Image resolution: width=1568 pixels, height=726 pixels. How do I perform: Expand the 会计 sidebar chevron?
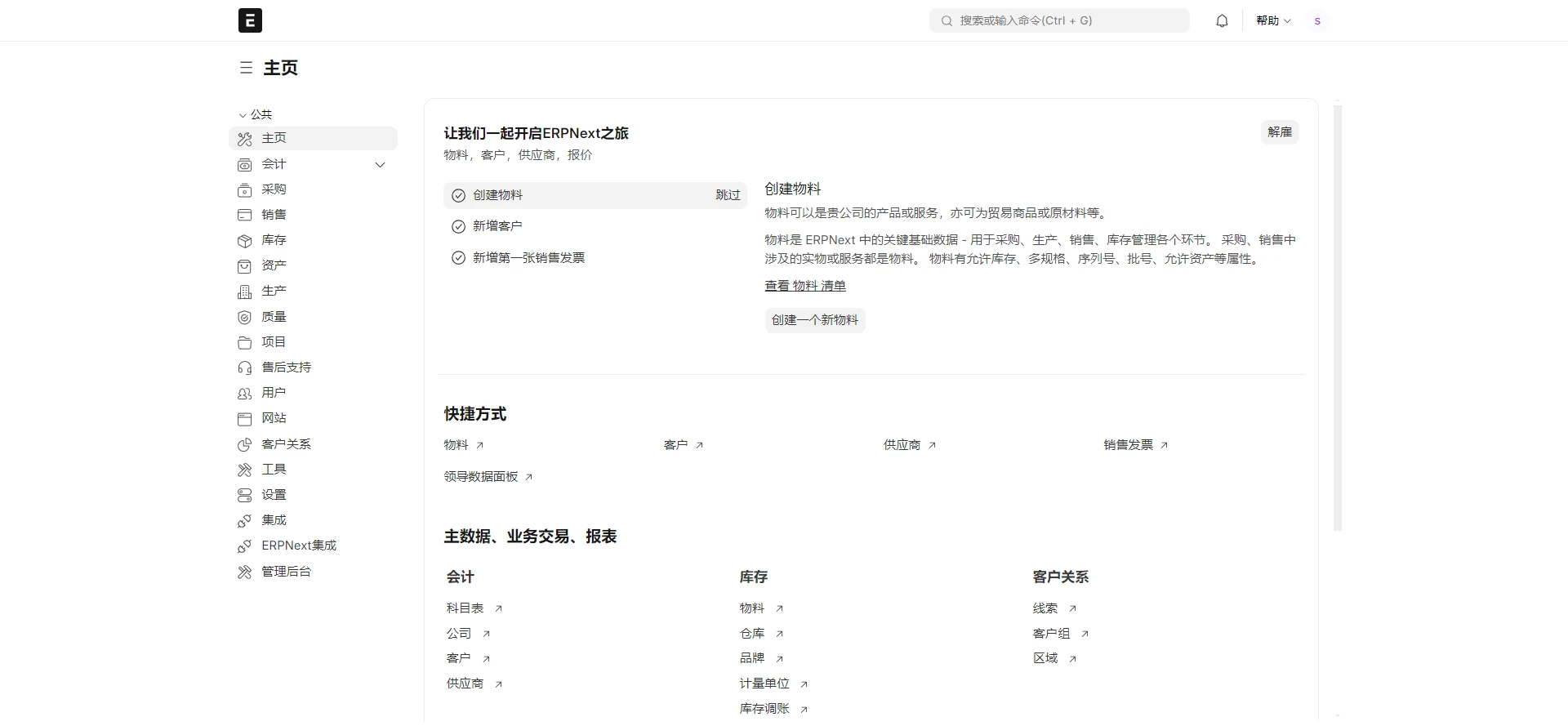click(x=380, y=164)
